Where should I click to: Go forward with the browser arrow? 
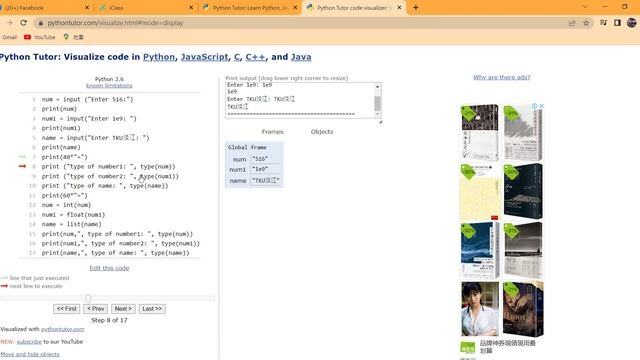click(9, 23)
